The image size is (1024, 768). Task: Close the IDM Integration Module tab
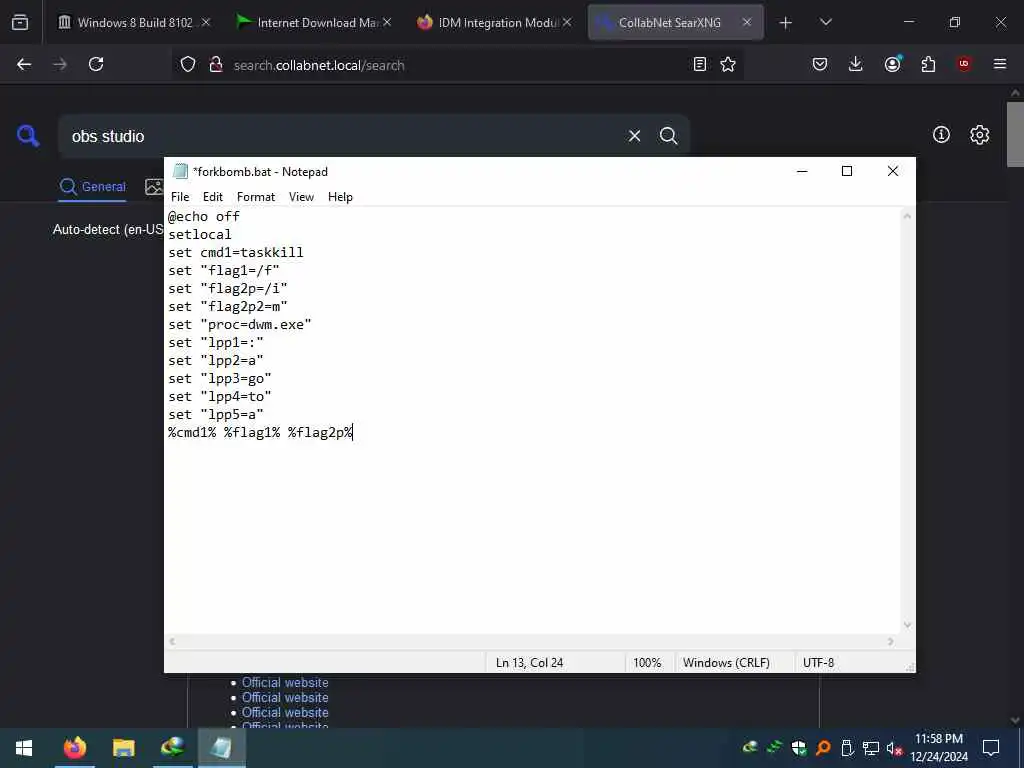coord(567,22)
